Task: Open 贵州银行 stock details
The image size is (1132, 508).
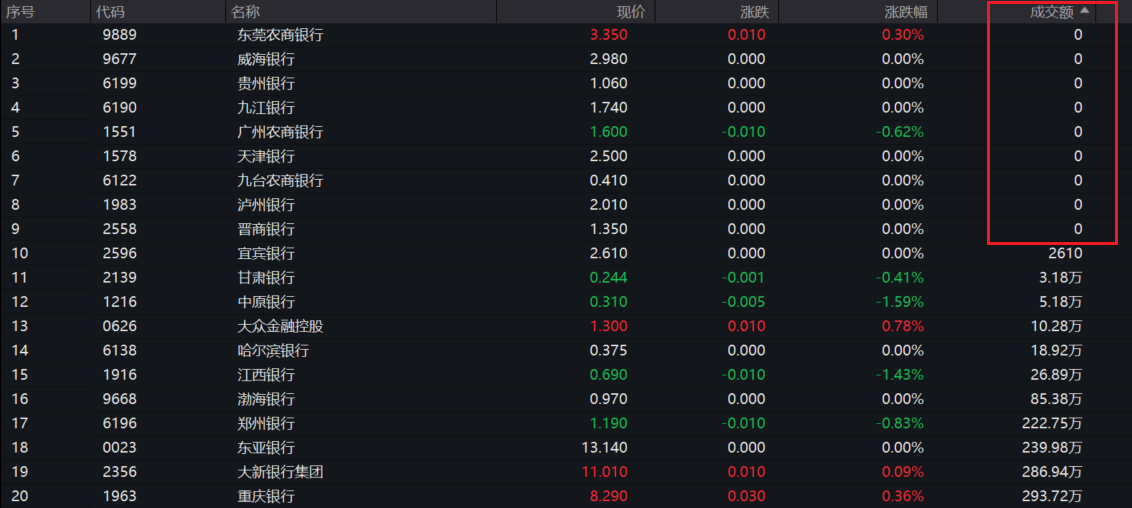Action: pos(266,83)
